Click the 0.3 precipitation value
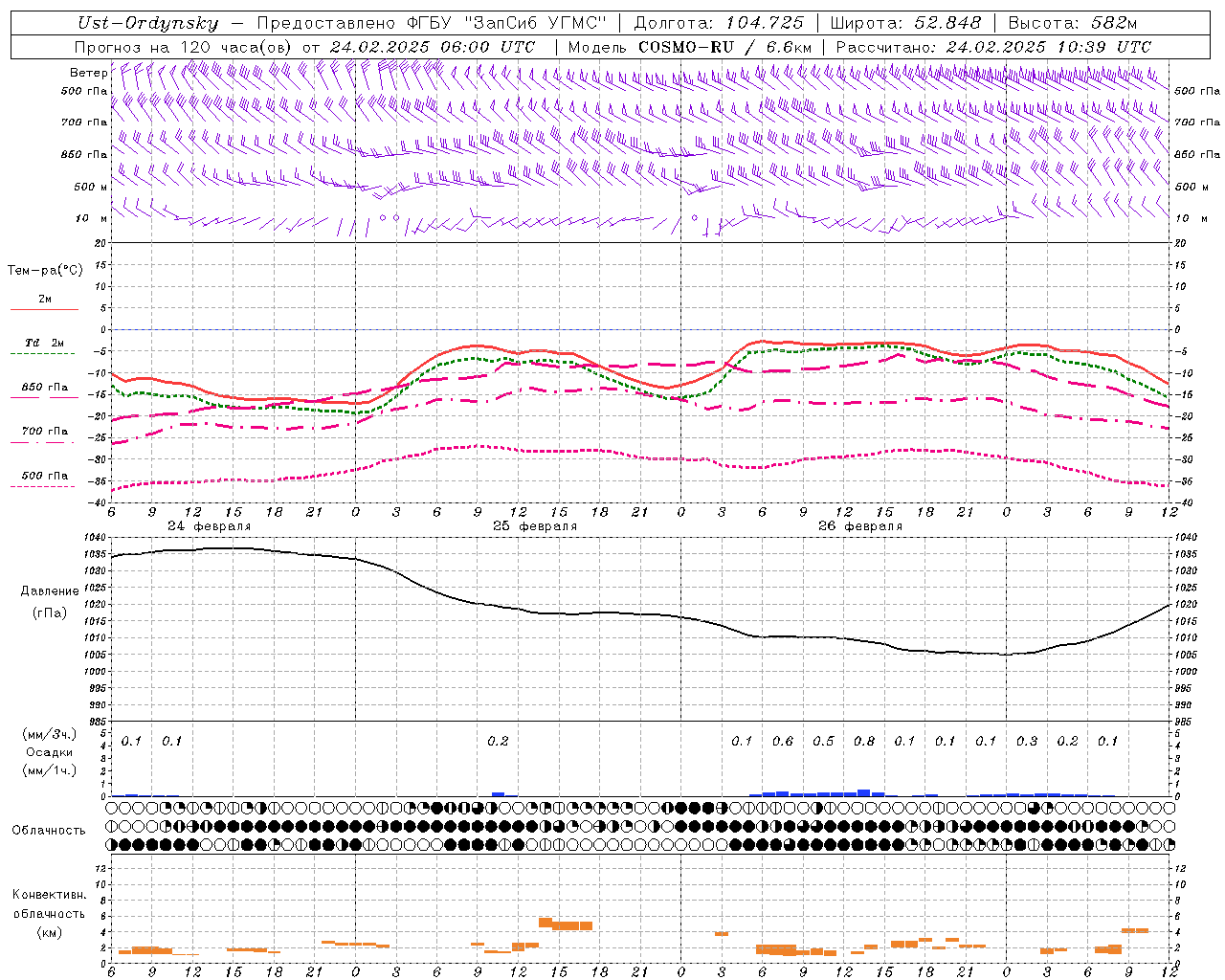Viewport: 1225px width, 980px height. [1027, 741]
